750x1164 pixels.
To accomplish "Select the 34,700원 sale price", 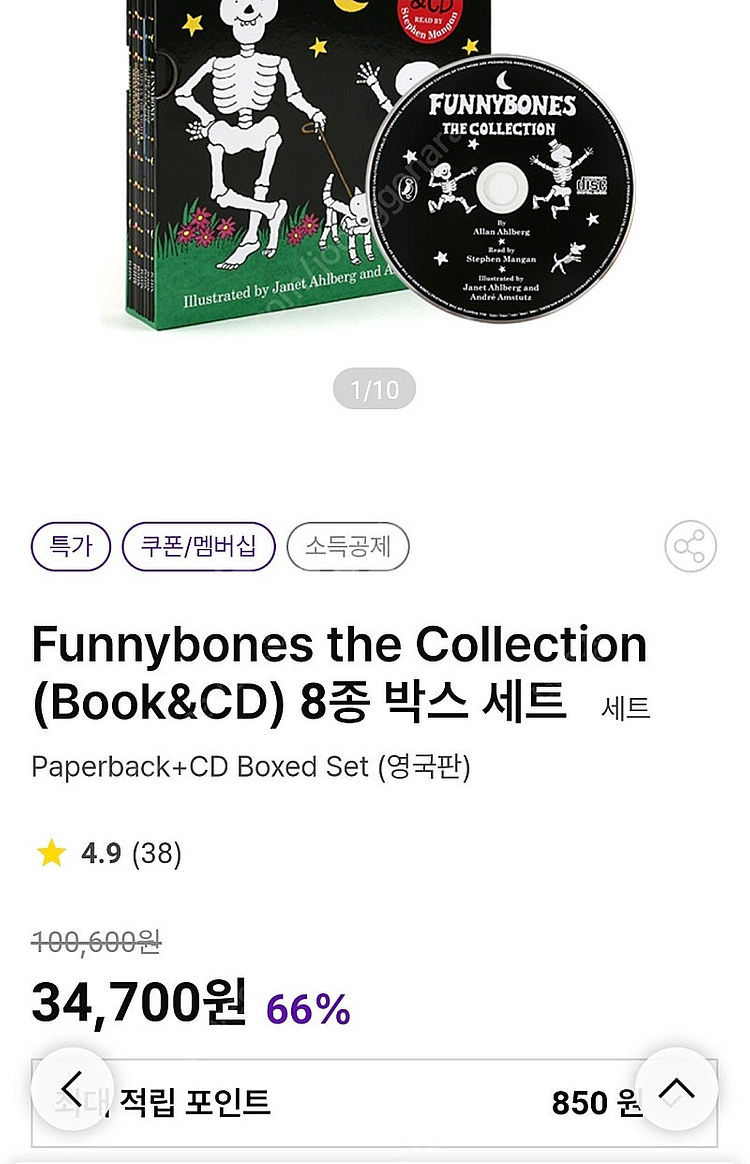I will point(139,1002).
